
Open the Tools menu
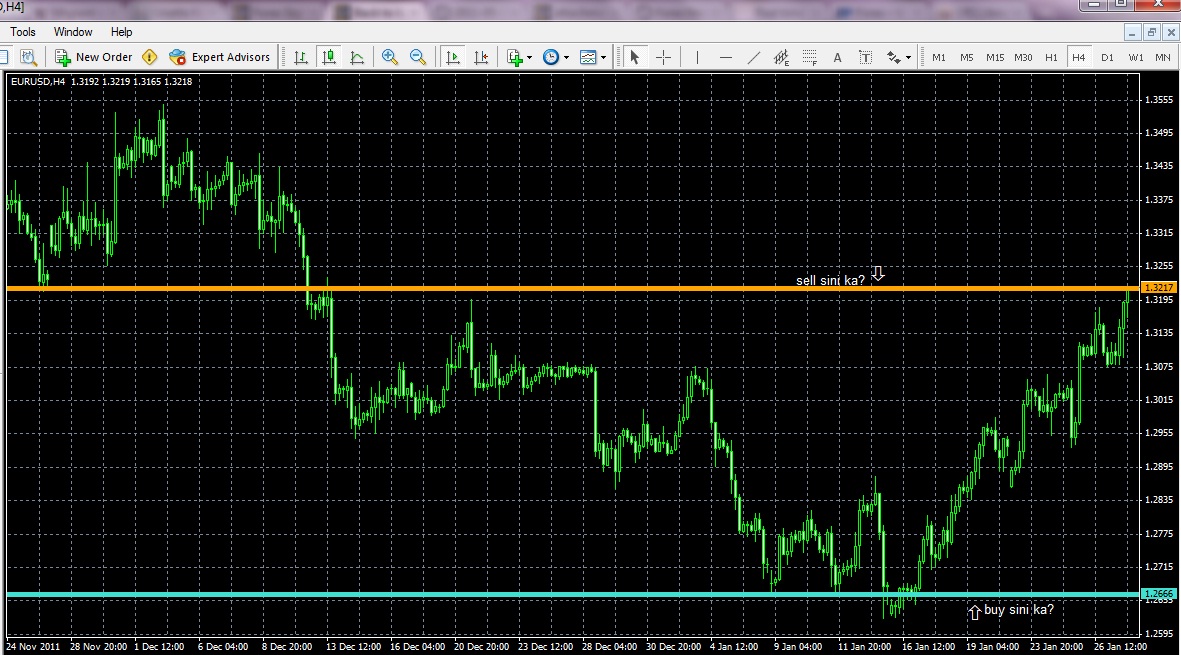tap(23, 32)
